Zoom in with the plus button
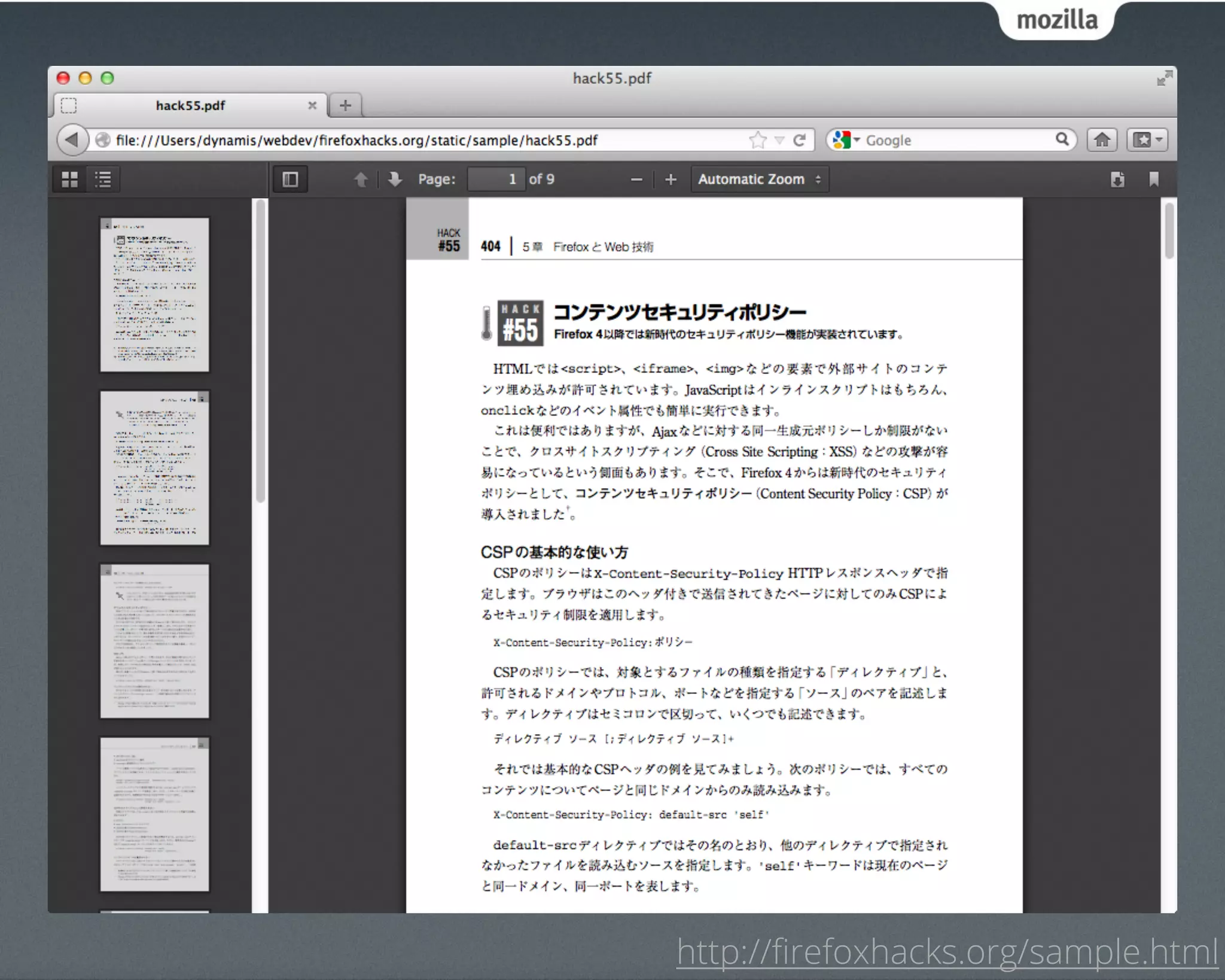This screenshot has height=980, width=1225. point(671,179)
